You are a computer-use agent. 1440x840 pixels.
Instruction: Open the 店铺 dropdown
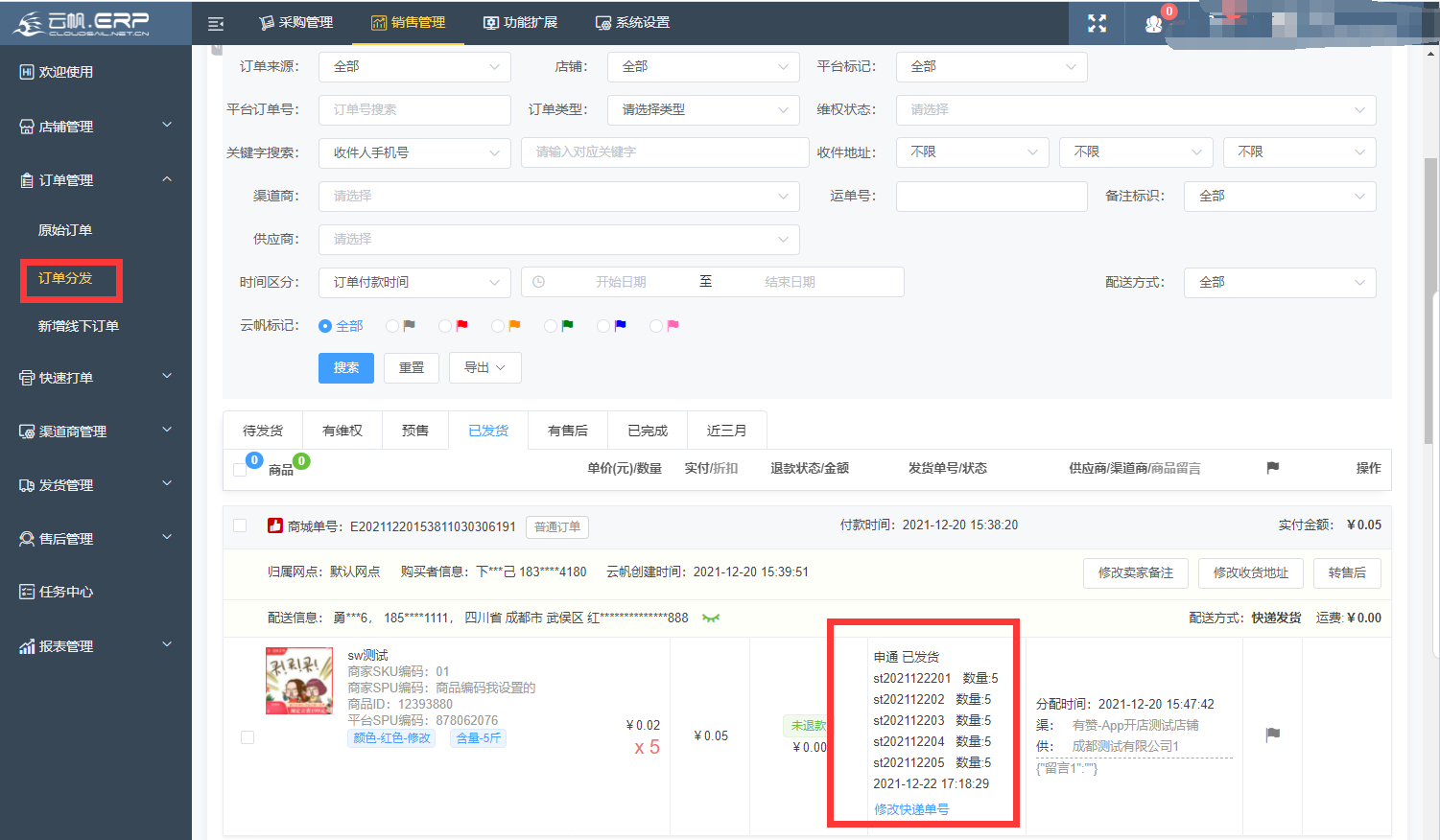pyautogui.click(x=703, y=66)
